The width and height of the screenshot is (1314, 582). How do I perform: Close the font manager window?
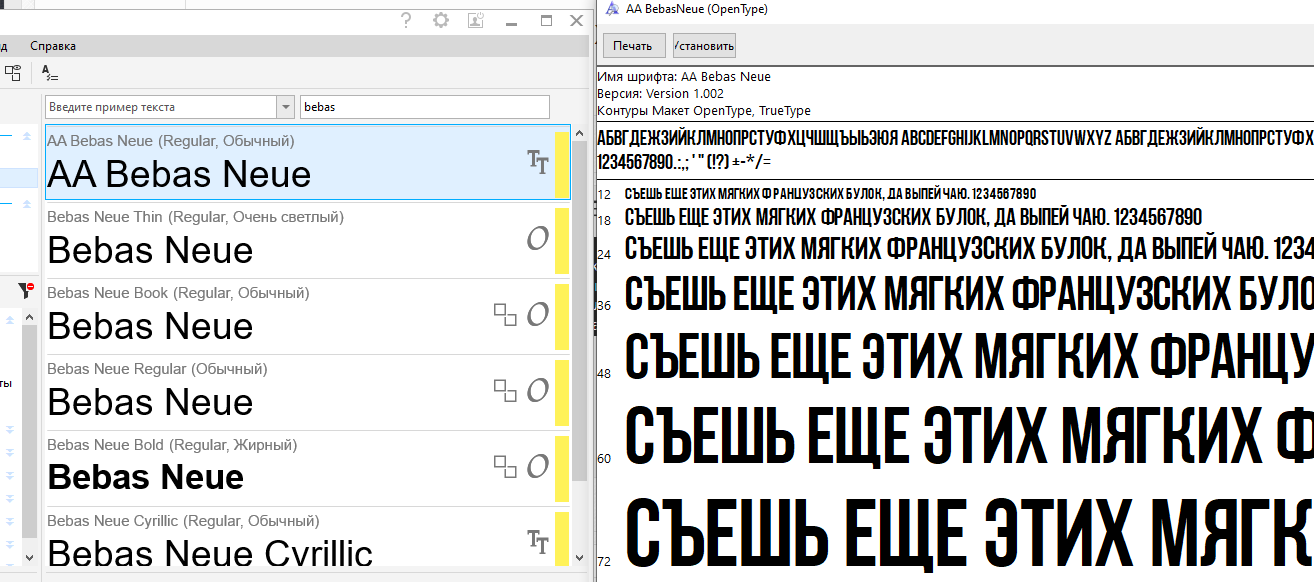[x=577, y=20]
